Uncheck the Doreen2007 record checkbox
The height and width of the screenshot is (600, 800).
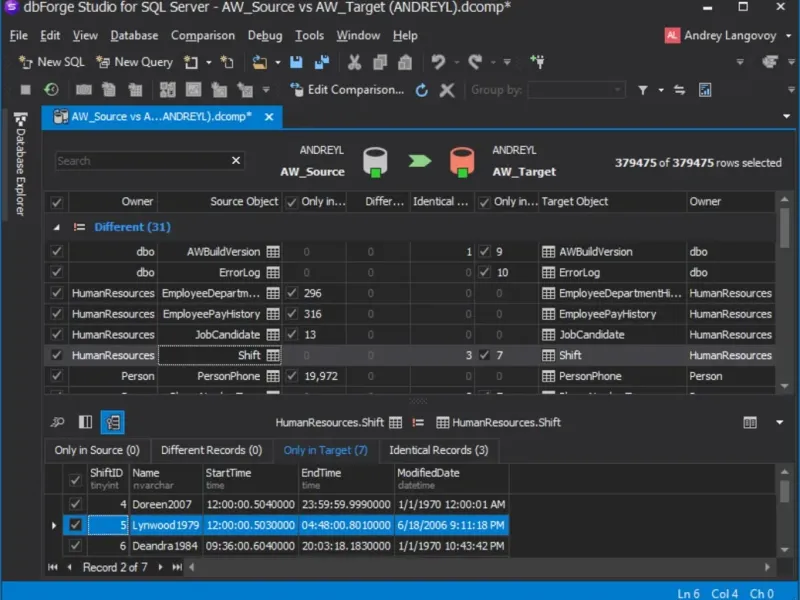pyautogui.click(x=74, y=504)
